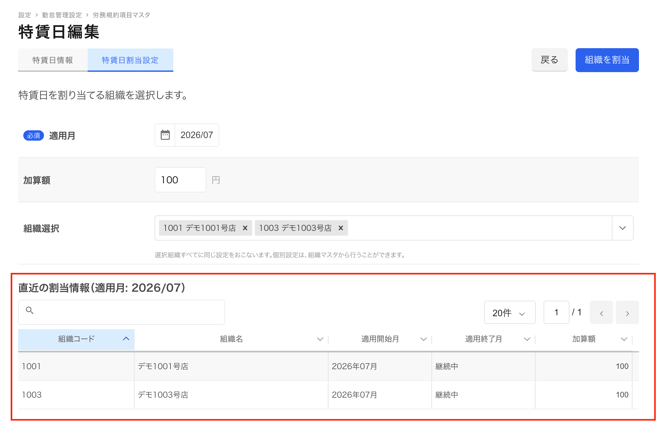670x430 pixels.
Task: Toggle ascending sort arrow on 組織コード column
Action: coord(126,339)
